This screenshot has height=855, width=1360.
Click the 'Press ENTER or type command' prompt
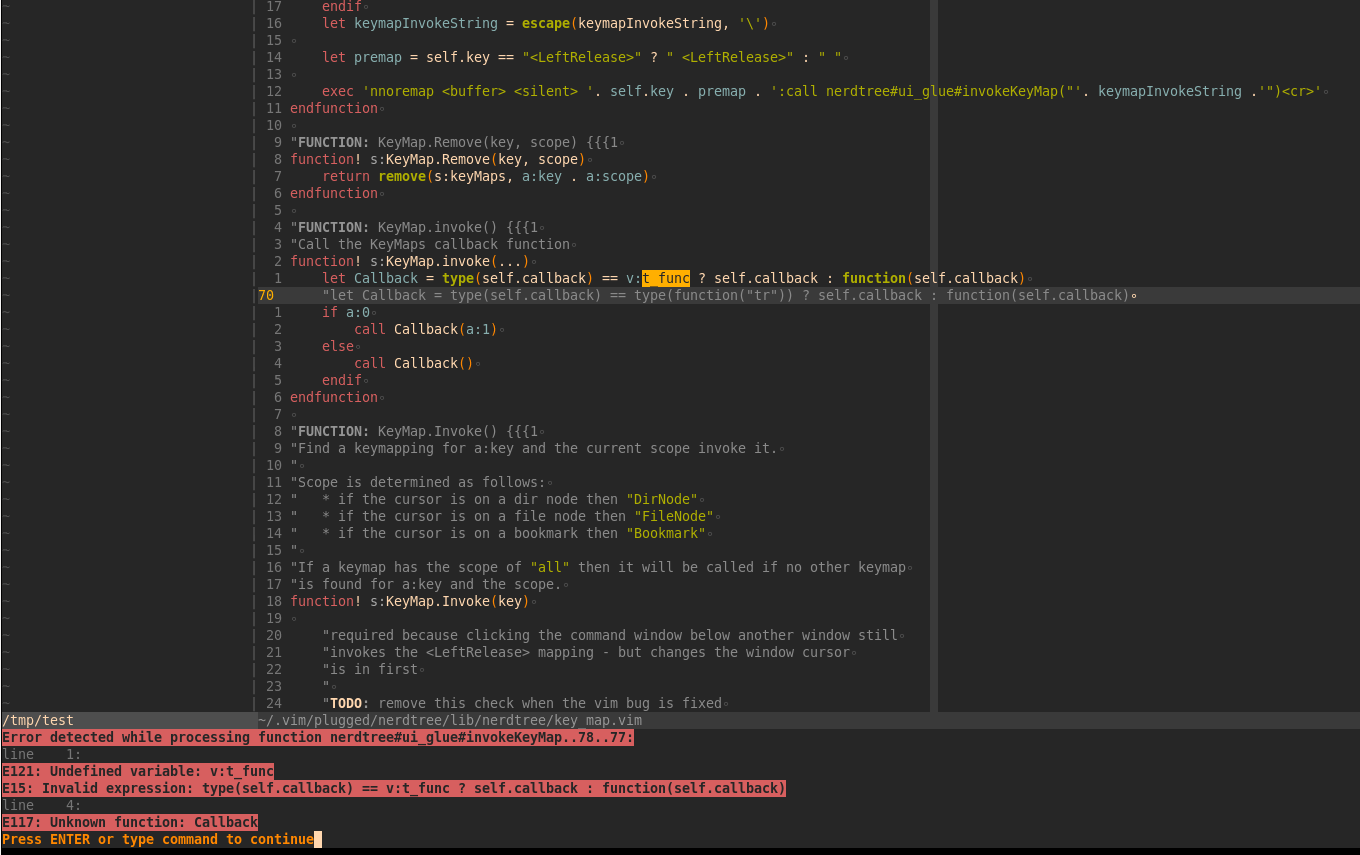coord(158,839)
